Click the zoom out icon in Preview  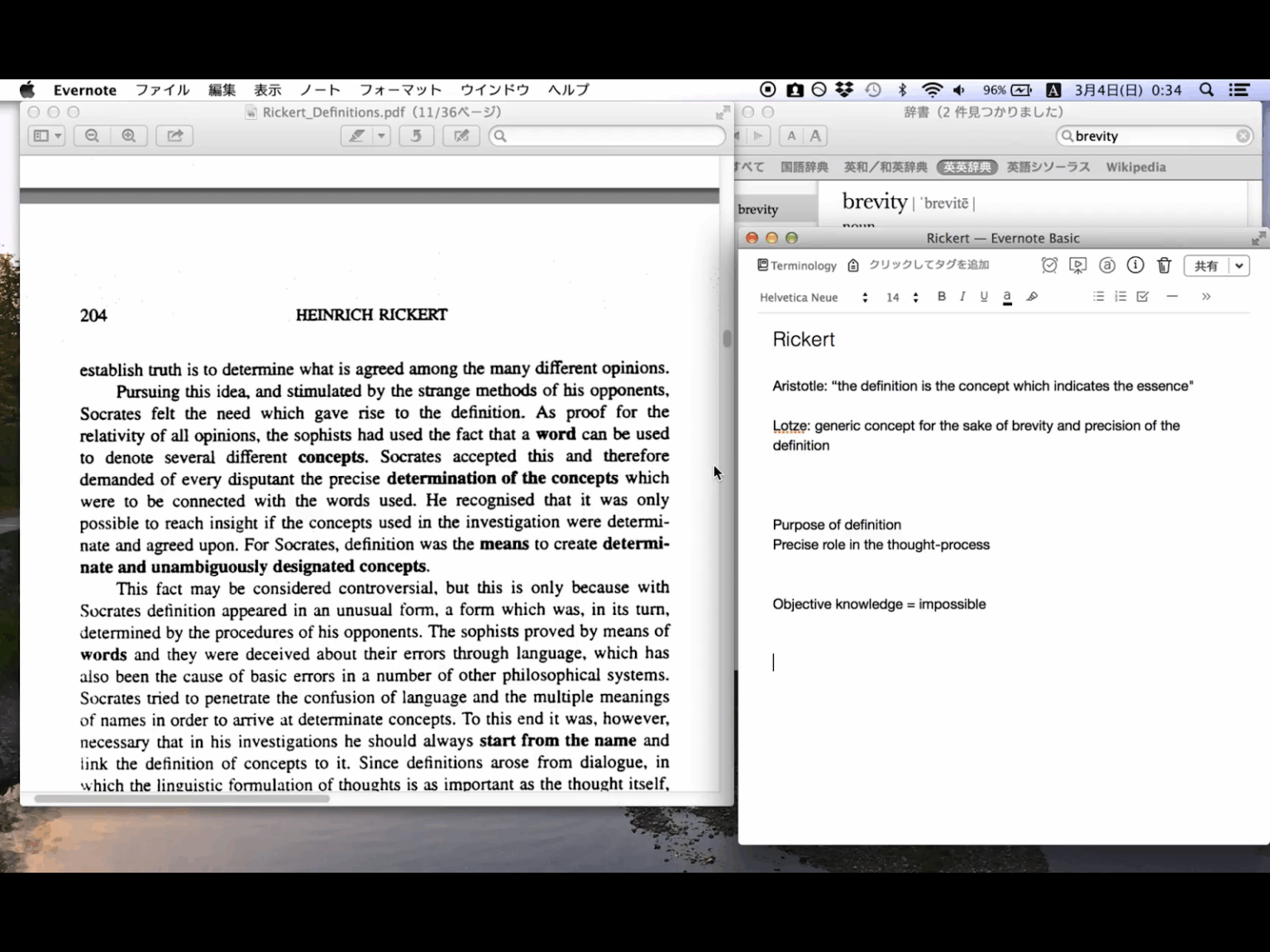point(92,136)
